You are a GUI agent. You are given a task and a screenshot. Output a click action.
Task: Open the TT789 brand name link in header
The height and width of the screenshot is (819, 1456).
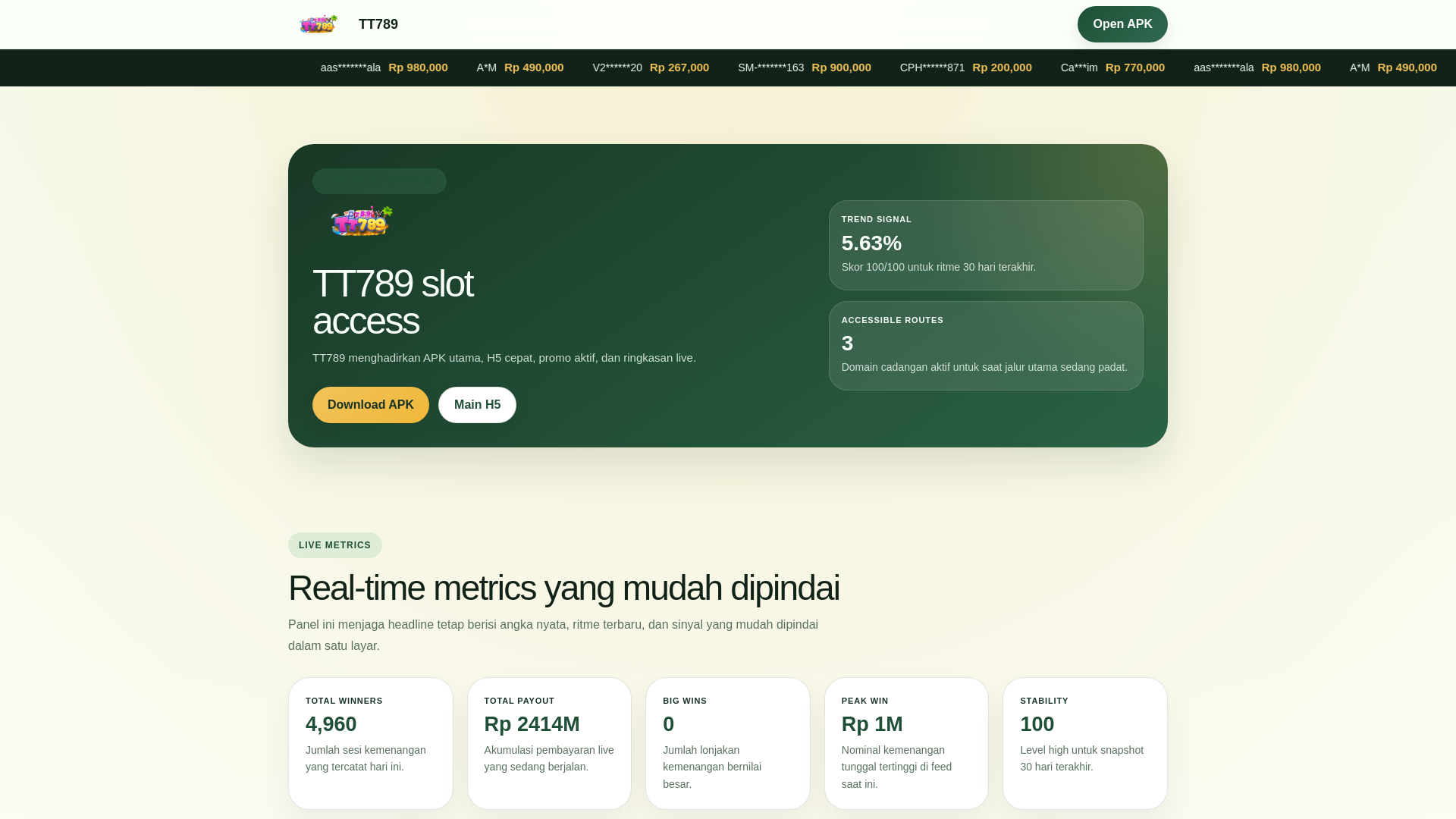[378, 24]
